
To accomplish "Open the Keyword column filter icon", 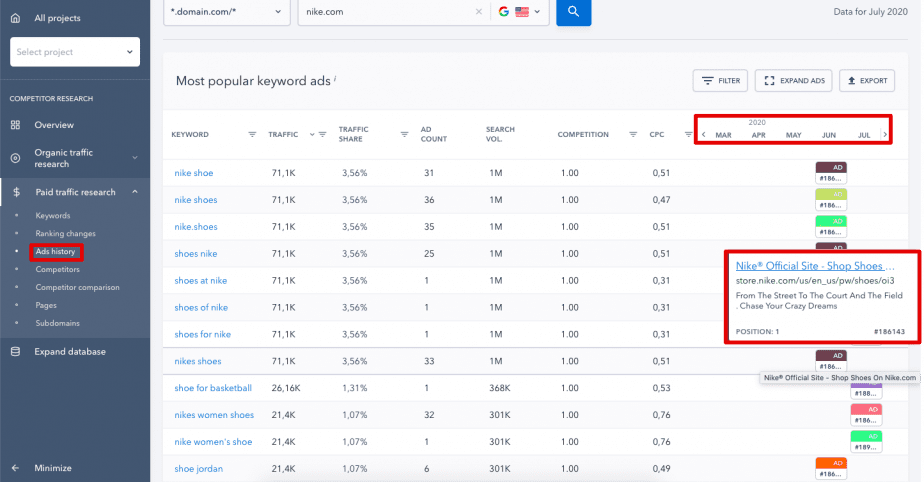I will click(252, 134).
